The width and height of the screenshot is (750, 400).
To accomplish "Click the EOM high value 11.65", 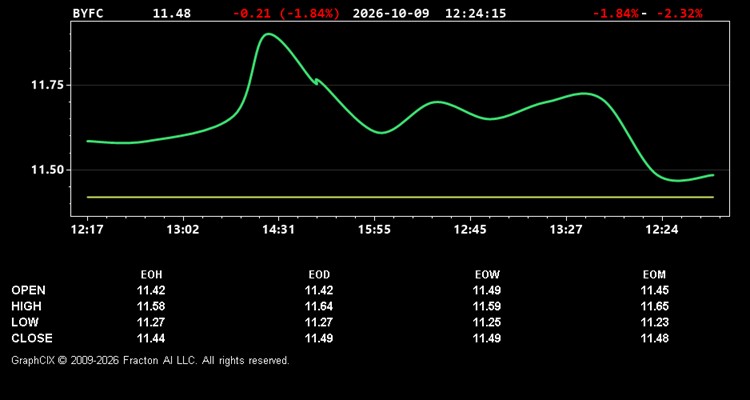I will point(655,306).
